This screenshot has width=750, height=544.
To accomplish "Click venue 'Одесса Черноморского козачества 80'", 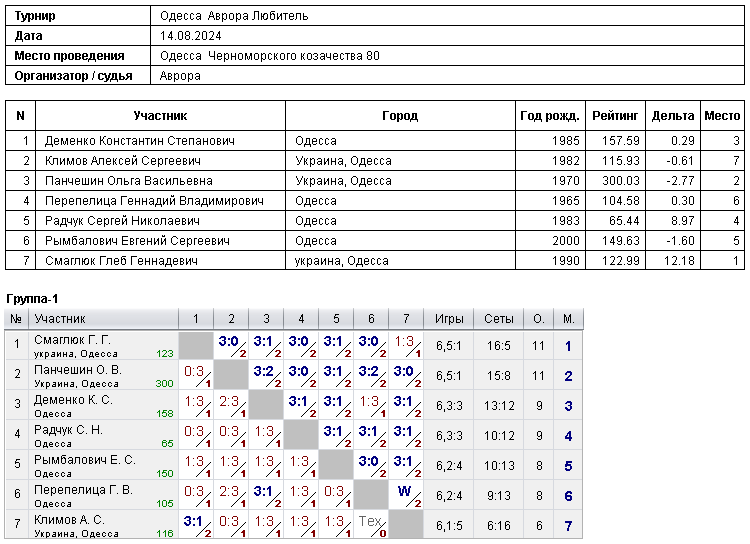I will [270, 56].
